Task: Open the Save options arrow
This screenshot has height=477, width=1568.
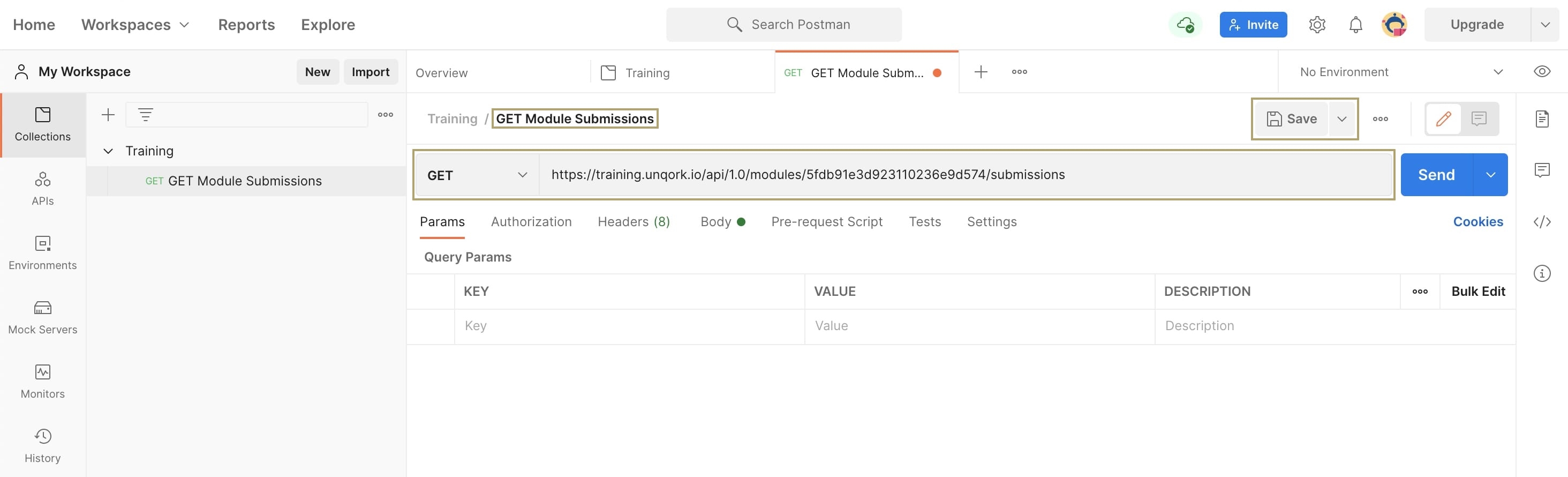Action: pyautogui.click(x=1341, y=119)
